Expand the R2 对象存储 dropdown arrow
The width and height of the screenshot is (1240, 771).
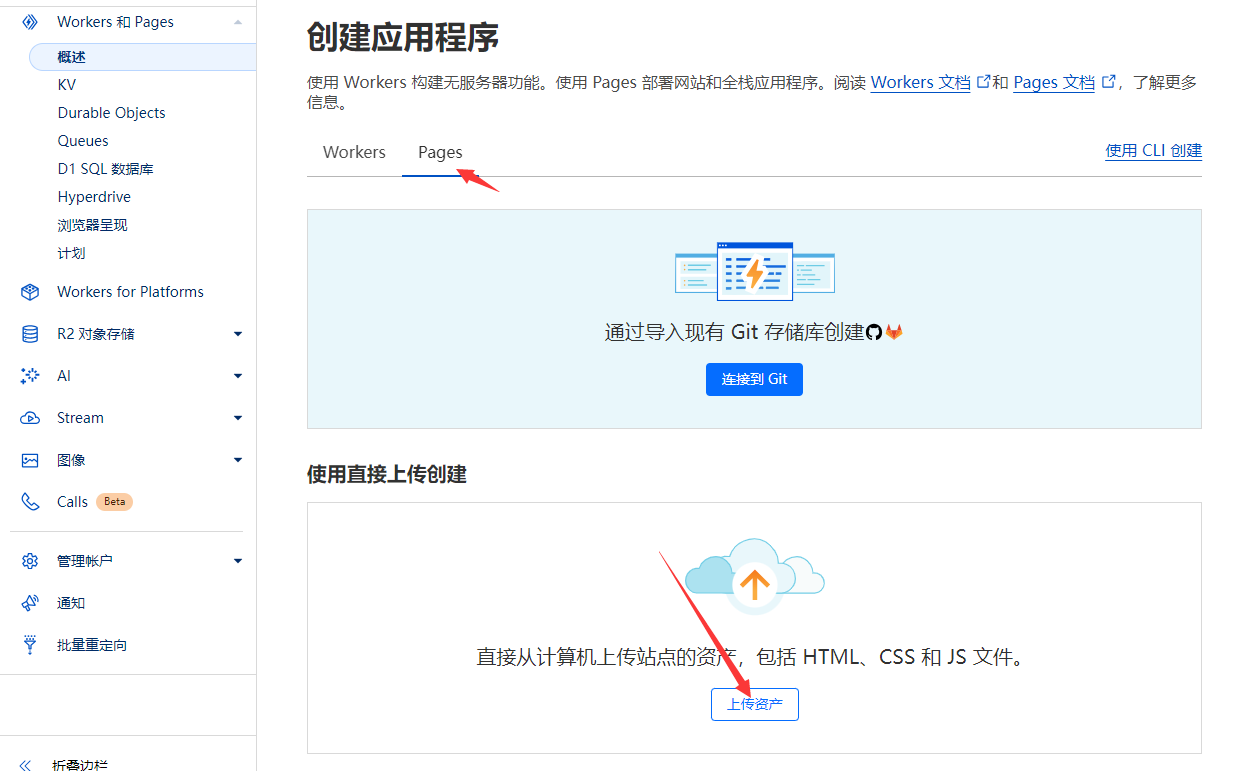[237, 334]
